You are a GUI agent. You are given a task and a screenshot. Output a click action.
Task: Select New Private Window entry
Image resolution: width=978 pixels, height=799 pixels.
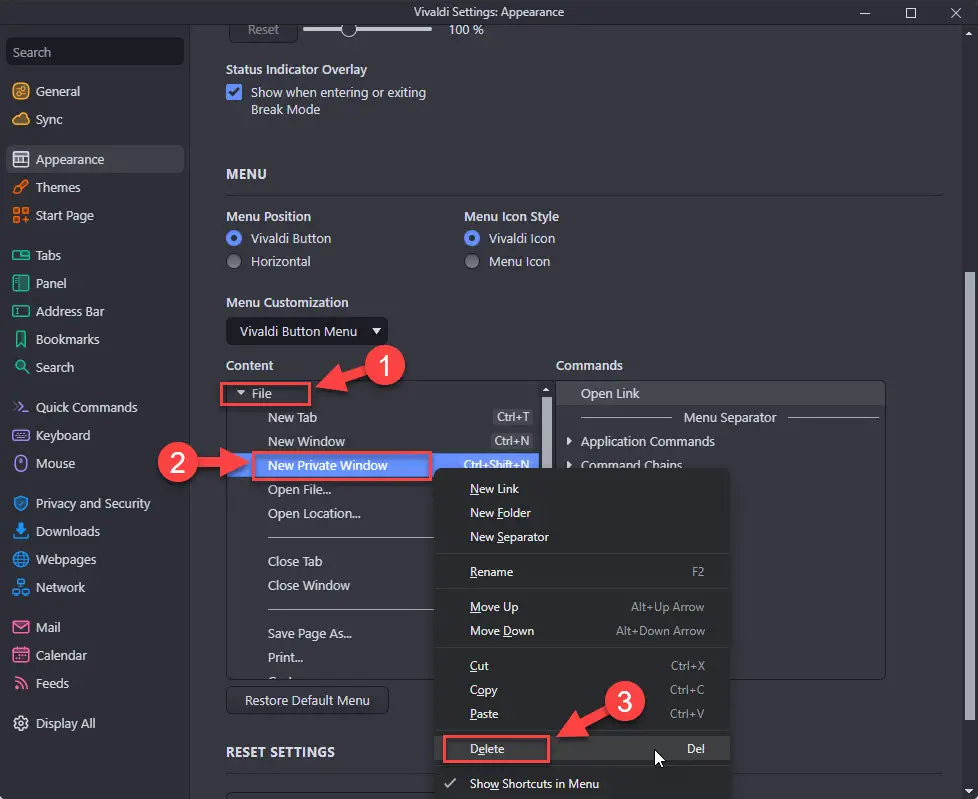click(383, 465)
